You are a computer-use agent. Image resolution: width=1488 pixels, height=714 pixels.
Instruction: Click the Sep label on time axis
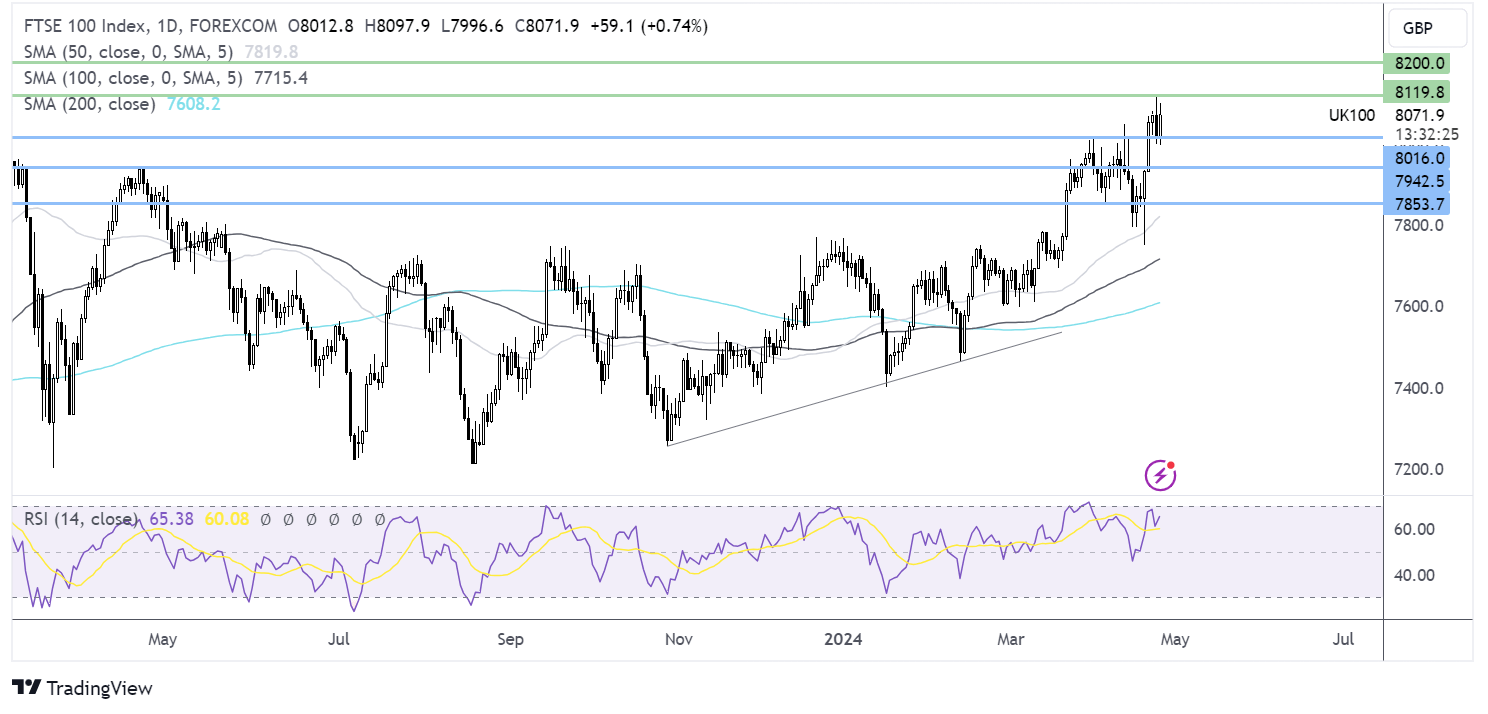coord(510,638)
